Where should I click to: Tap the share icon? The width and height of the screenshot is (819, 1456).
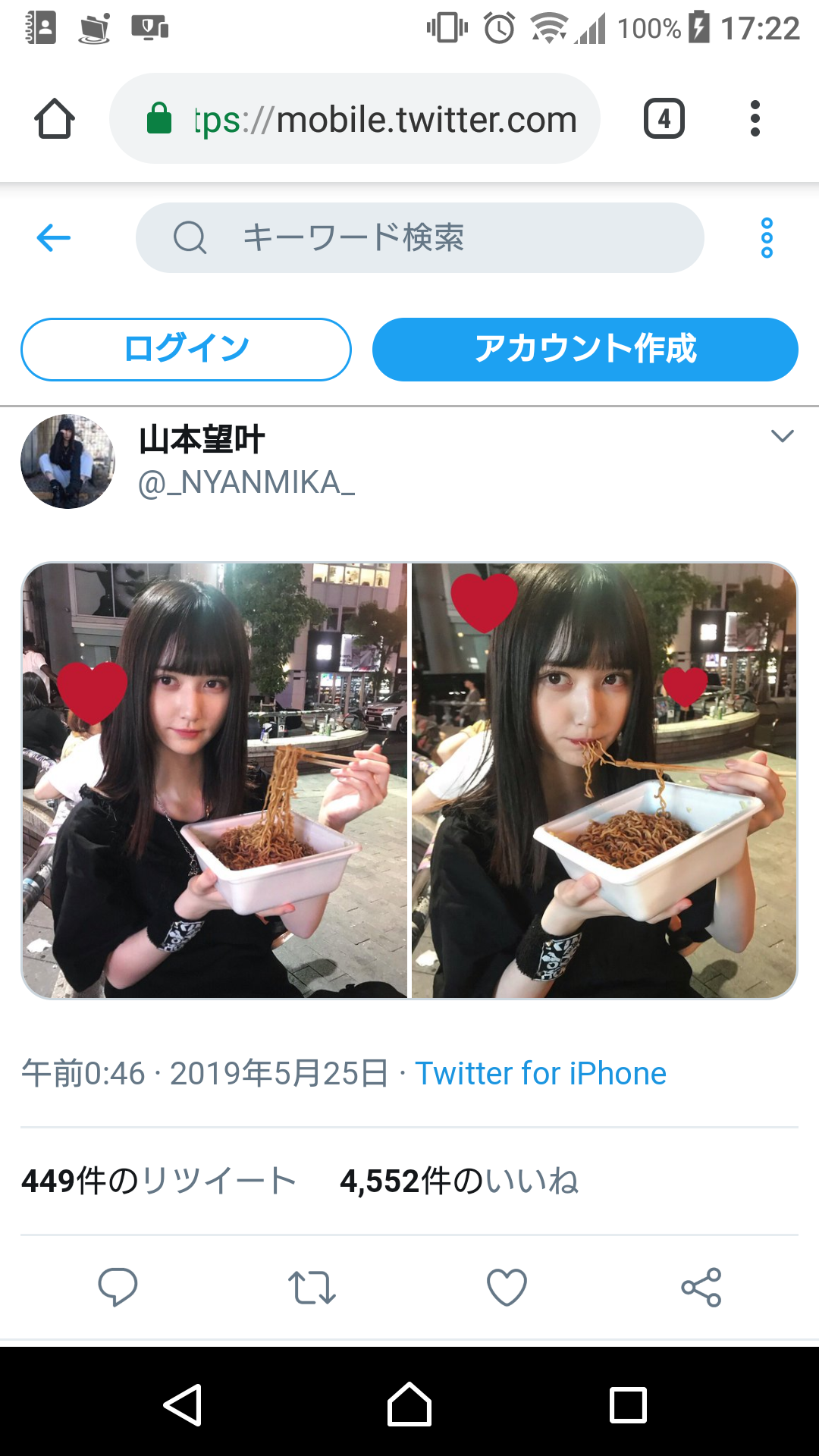[x=701, y=1287]
